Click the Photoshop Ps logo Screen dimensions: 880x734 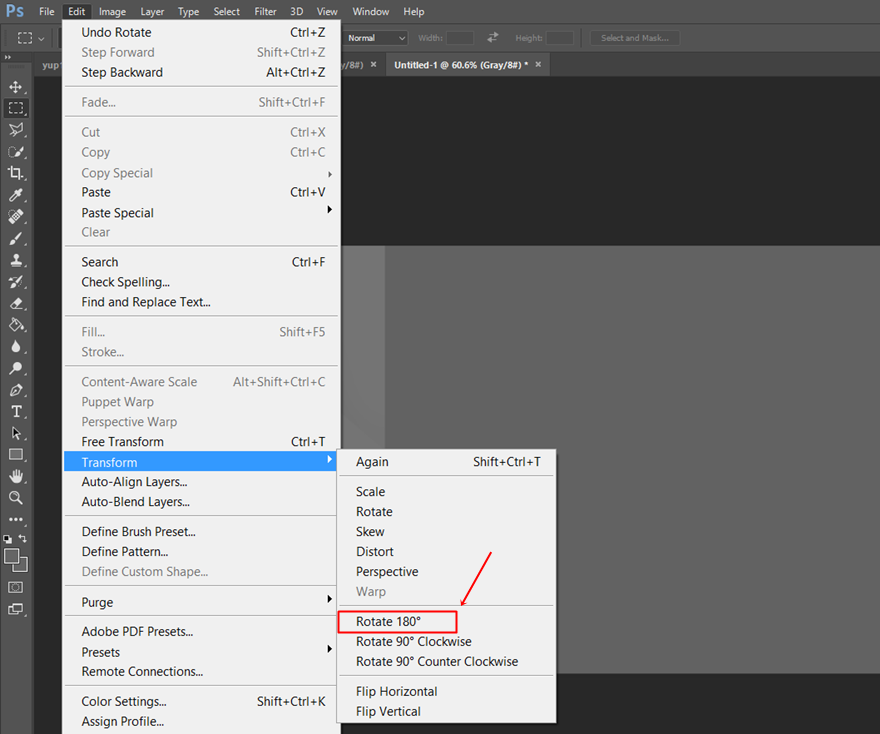pos(15,11)
